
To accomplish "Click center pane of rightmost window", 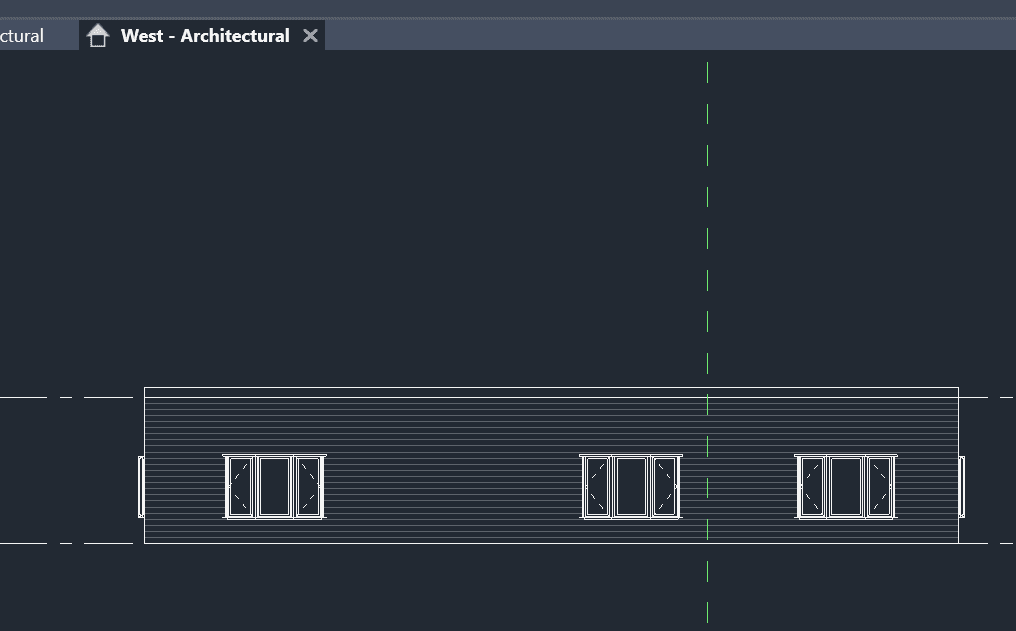I will [846, 487].
